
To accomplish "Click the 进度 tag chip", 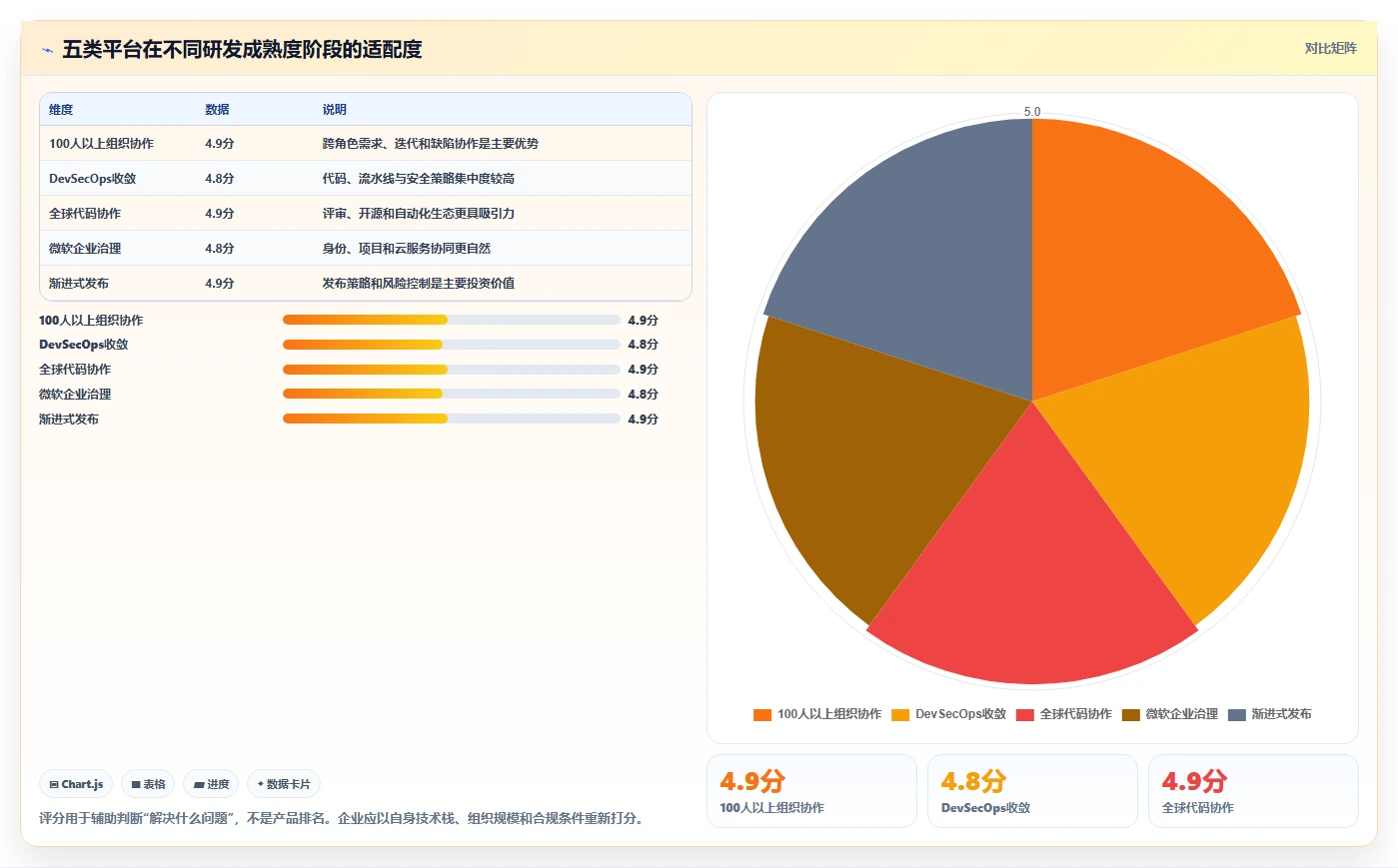I will tap(211, 784).
